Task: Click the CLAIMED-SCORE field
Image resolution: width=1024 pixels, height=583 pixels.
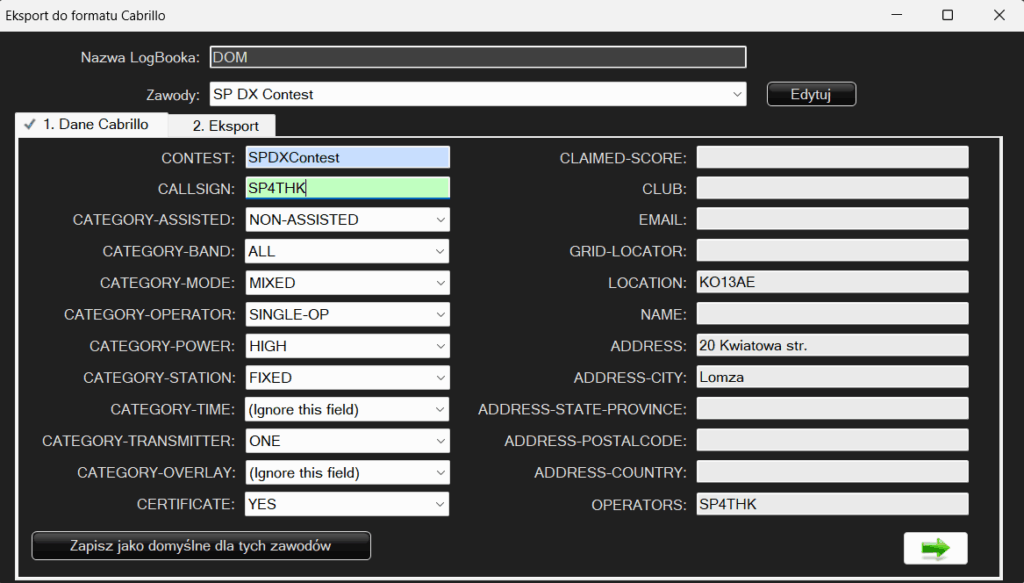Action: (x=832, y=157)
